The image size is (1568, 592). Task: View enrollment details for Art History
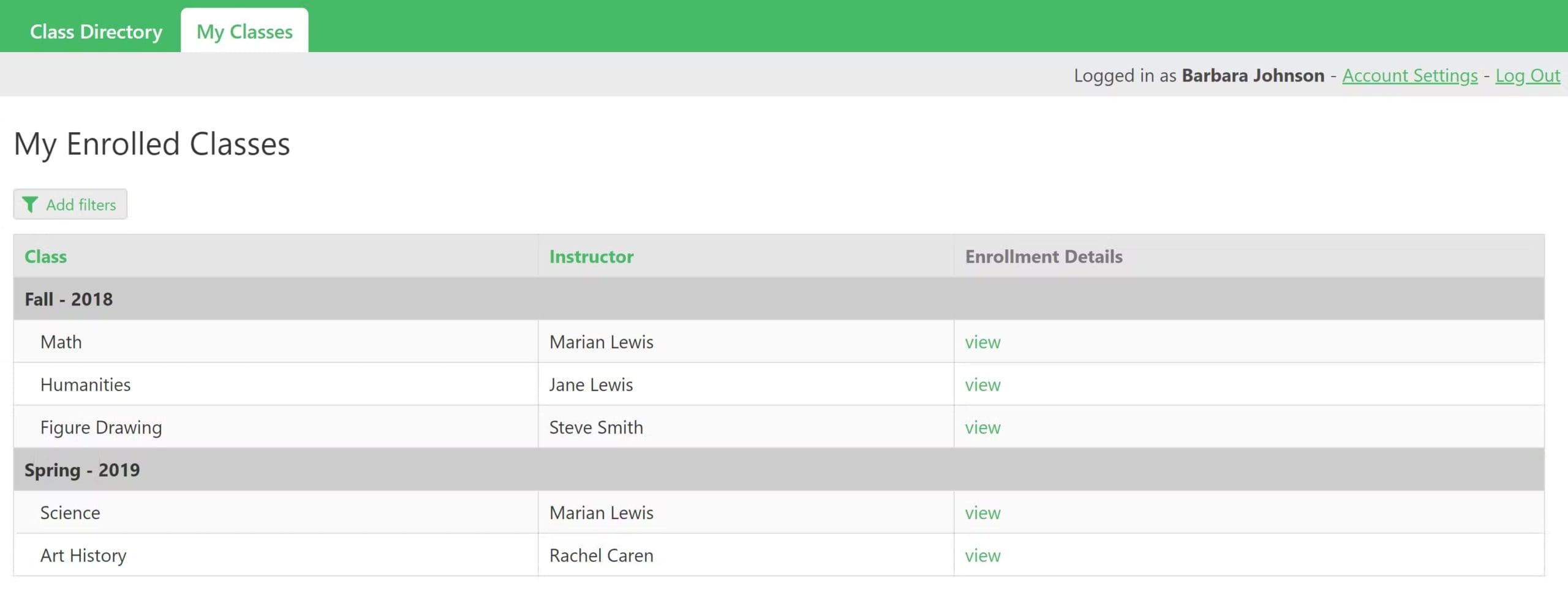click(982, 556)
